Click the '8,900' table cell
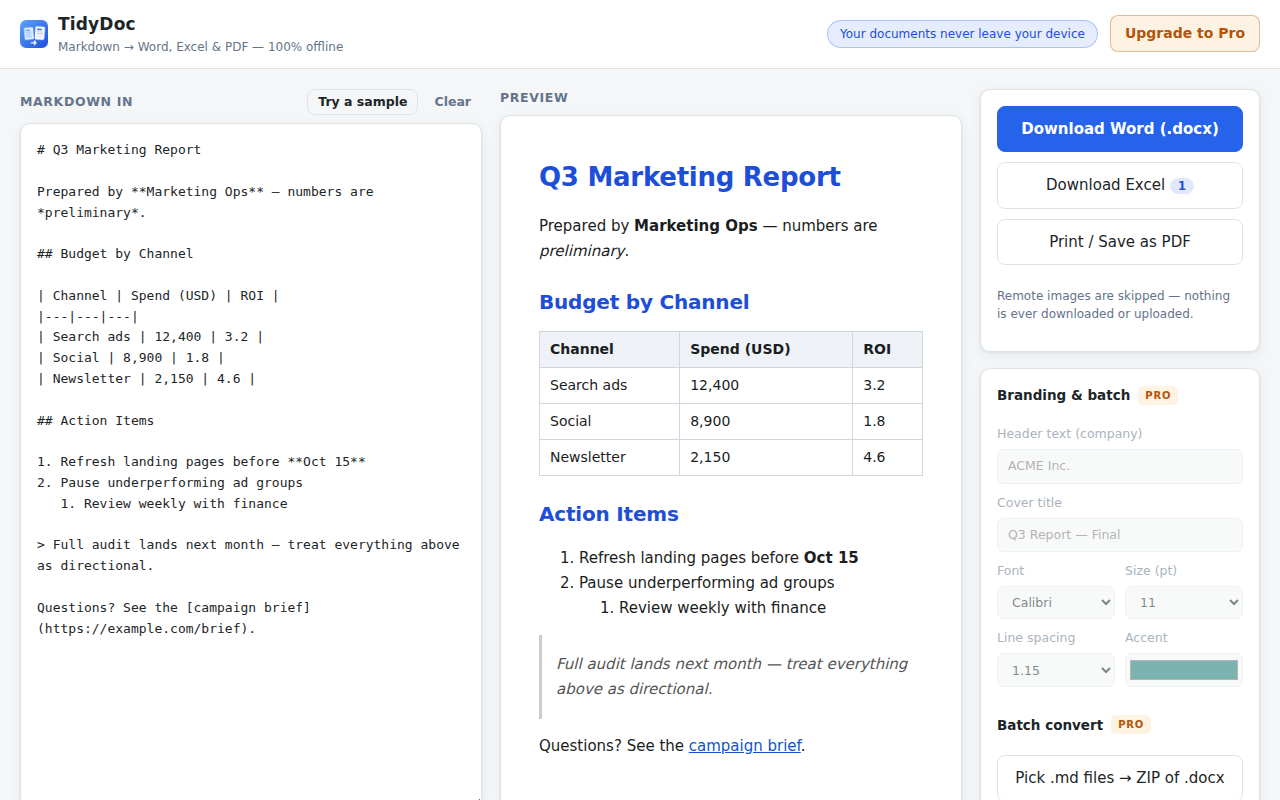The image size is (1280, 800). tap(766, 422)
